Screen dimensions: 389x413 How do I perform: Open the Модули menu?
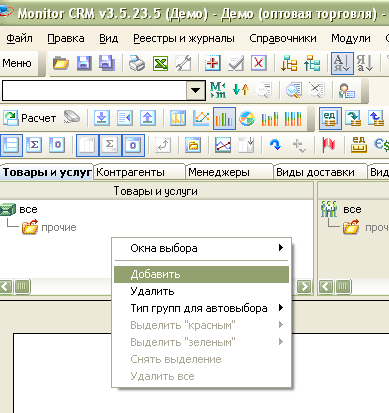coord(351,39)
